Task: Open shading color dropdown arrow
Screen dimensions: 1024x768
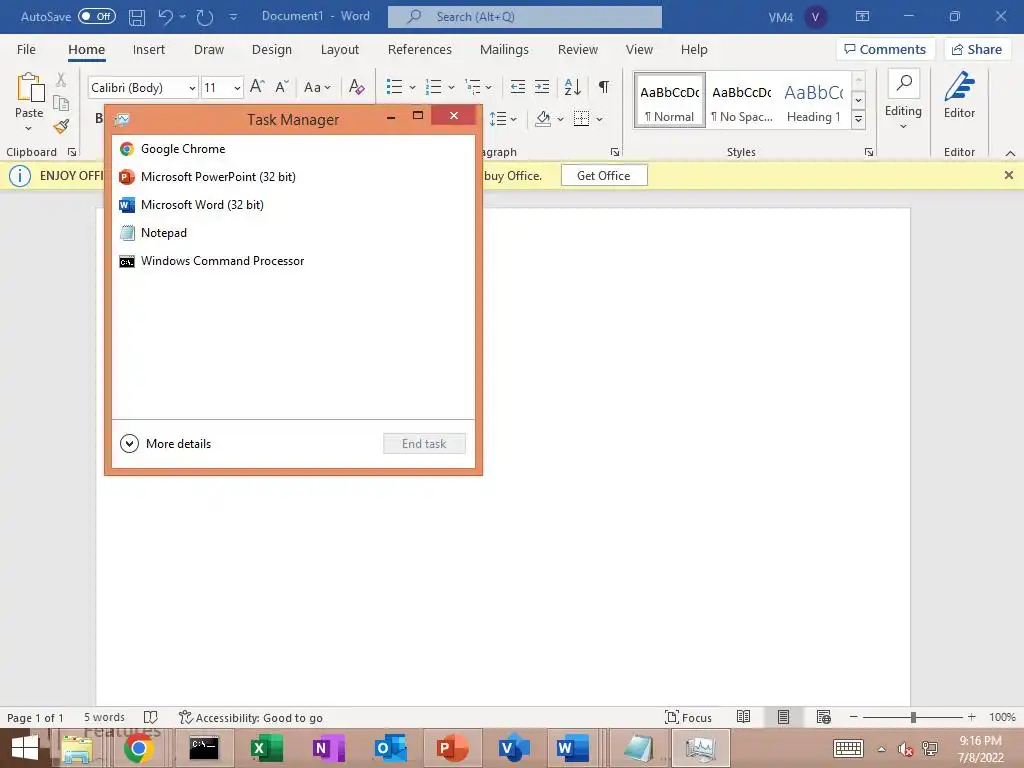Action: coord(560,119)
